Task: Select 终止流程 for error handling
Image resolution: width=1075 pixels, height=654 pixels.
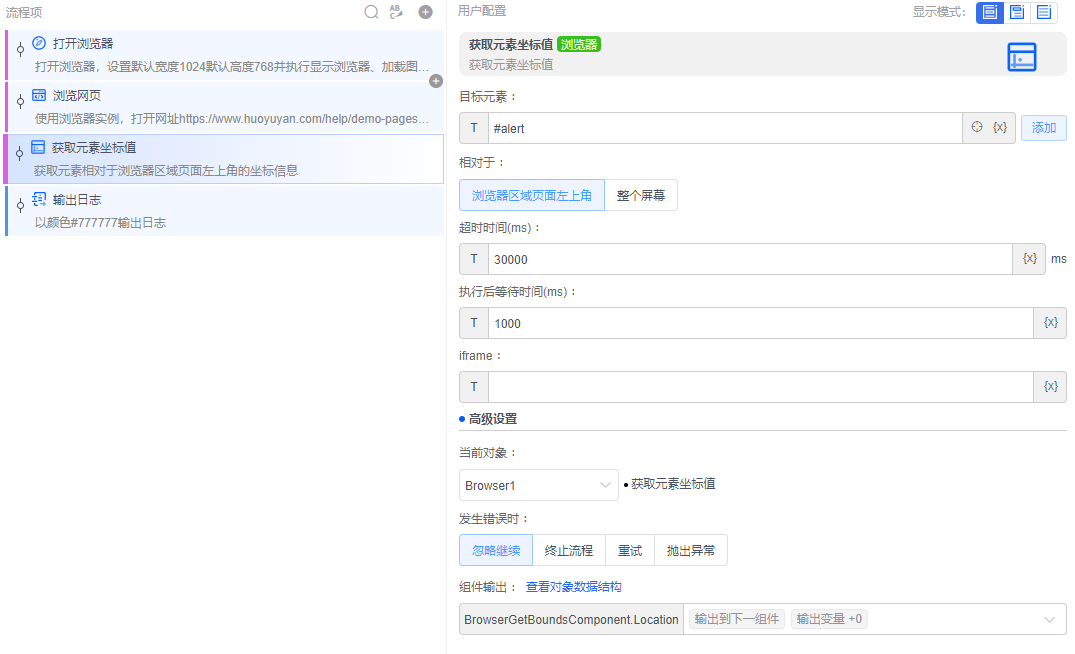Action: [x=567, y=550]
